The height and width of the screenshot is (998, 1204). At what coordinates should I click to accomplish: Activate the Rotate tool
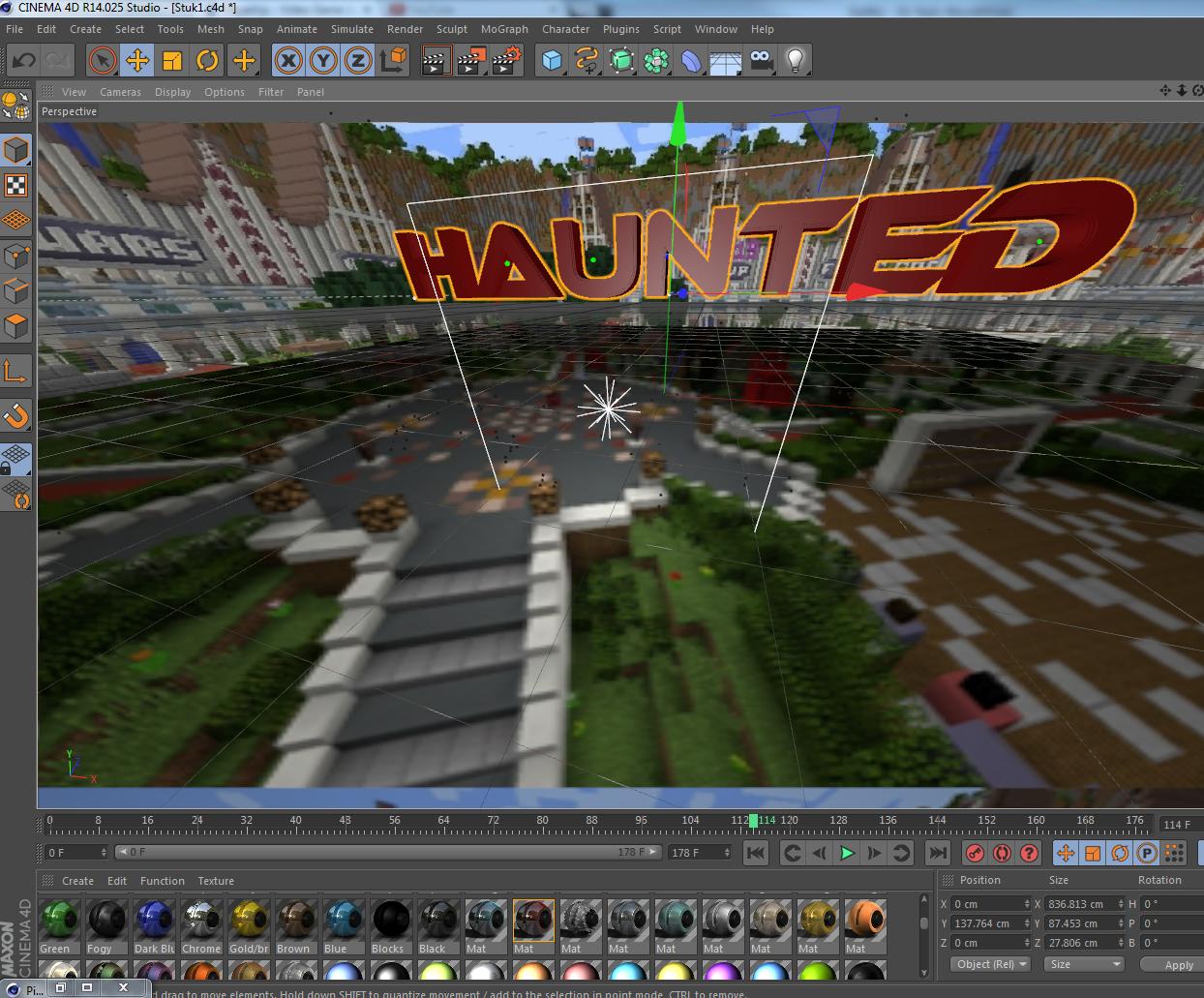coord(207,61)
